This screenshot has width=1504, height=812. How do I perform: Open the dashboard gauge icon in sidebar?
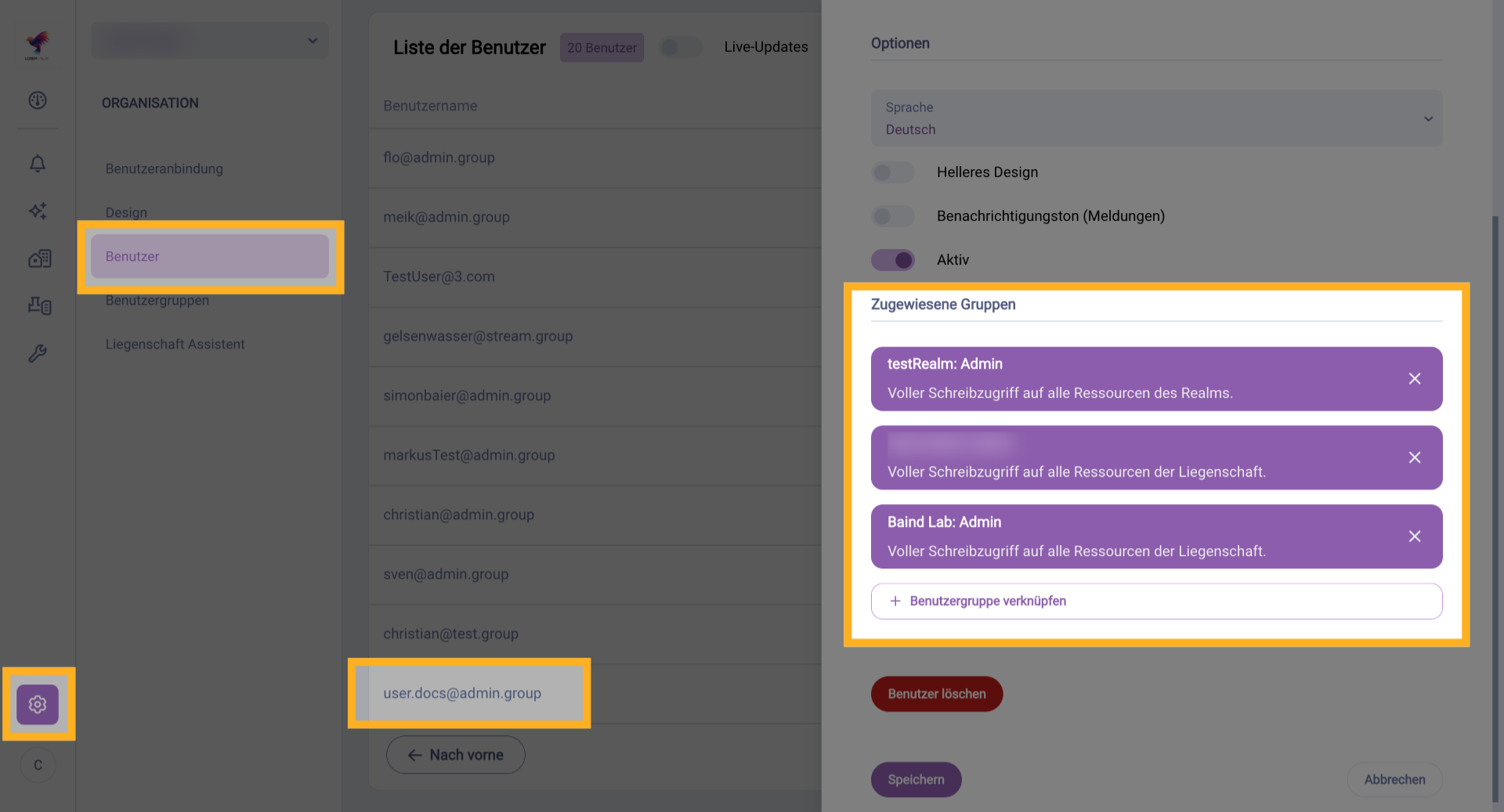[x=38, y=100]
